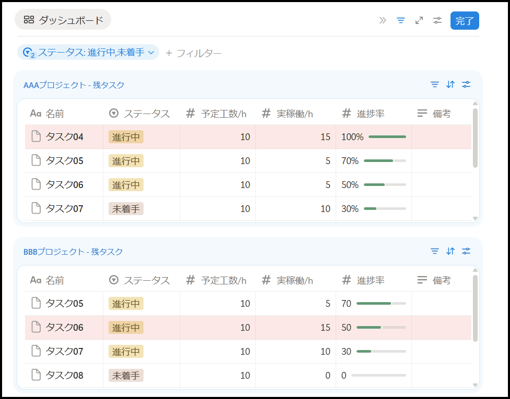Click the down arrow of the AAA table scrollbar
510x399 pixels.
tap(475, 218)
